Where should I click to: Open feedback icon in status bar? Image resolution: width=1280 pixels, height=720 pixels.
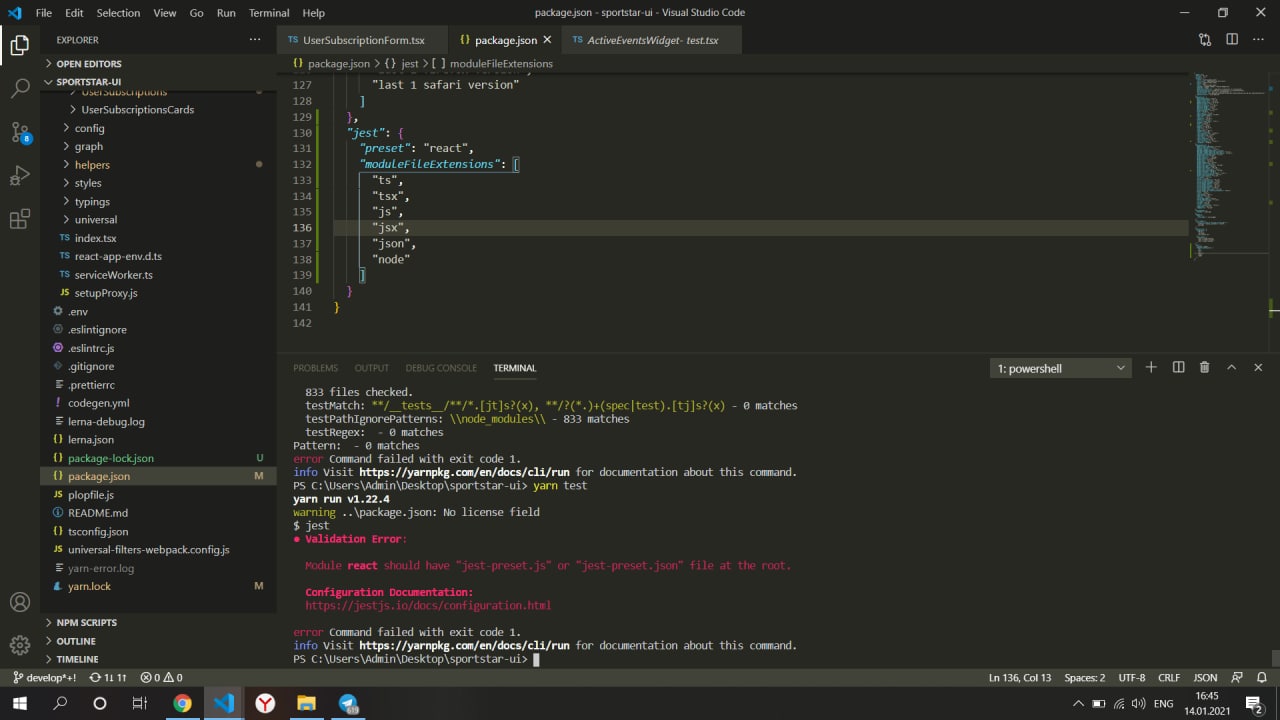[x=1237, y=677]
